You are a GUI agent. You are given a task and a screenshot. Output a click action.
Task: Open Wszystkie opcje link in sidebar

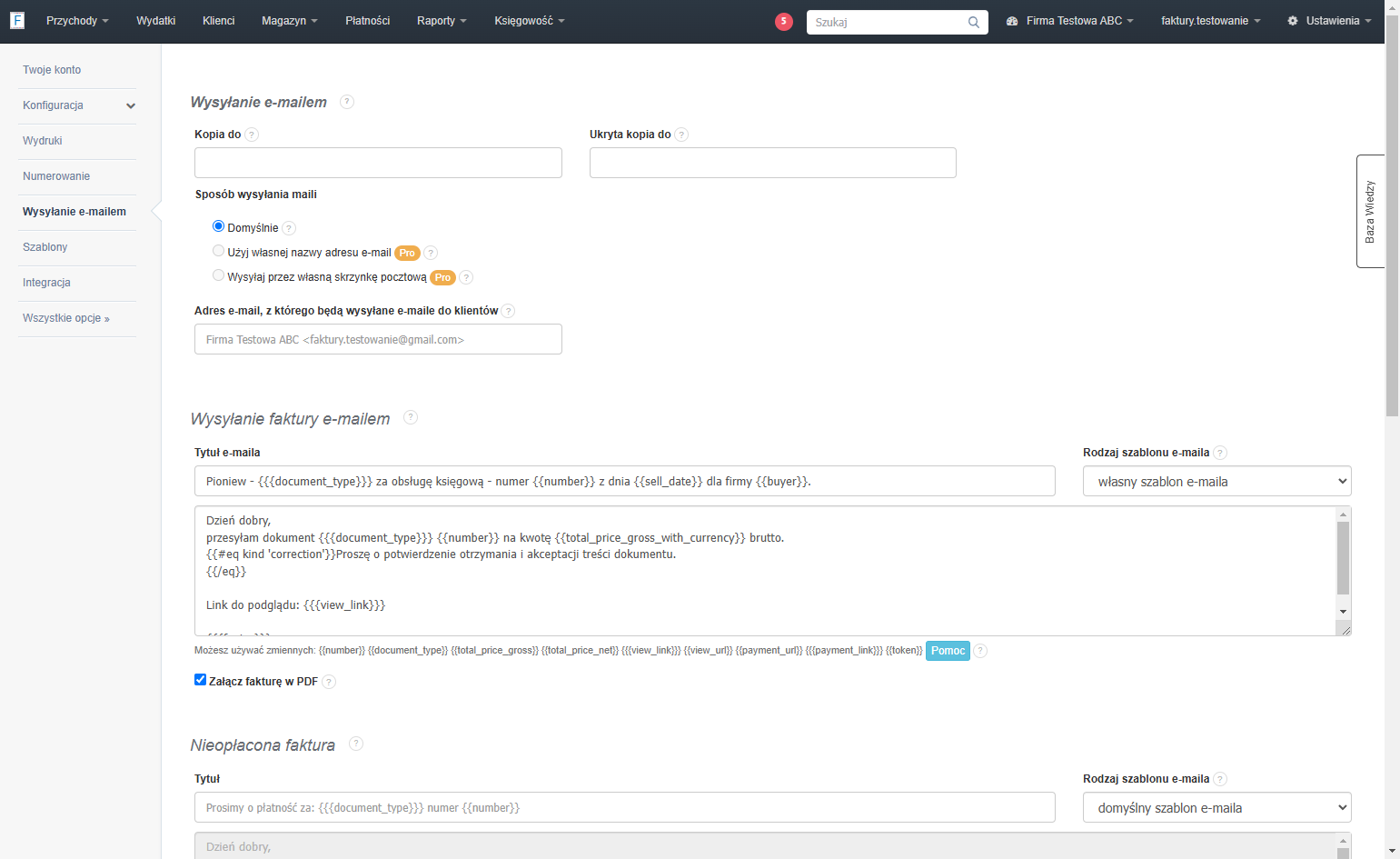click(66, 318)
